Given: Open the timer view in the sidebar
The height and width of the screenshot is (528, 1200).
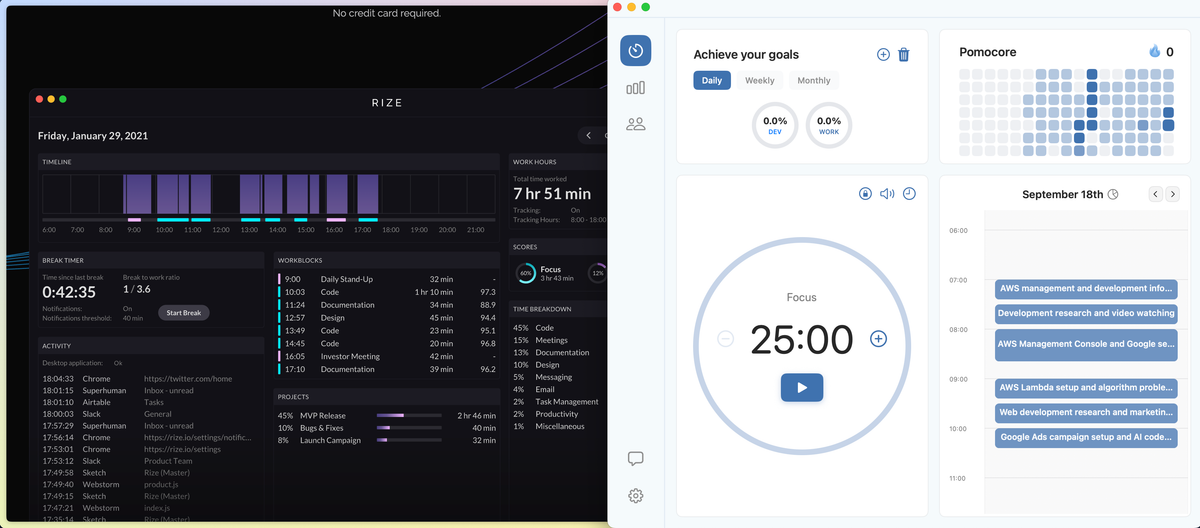Looking at the screenshot, I should coord(635,51).
